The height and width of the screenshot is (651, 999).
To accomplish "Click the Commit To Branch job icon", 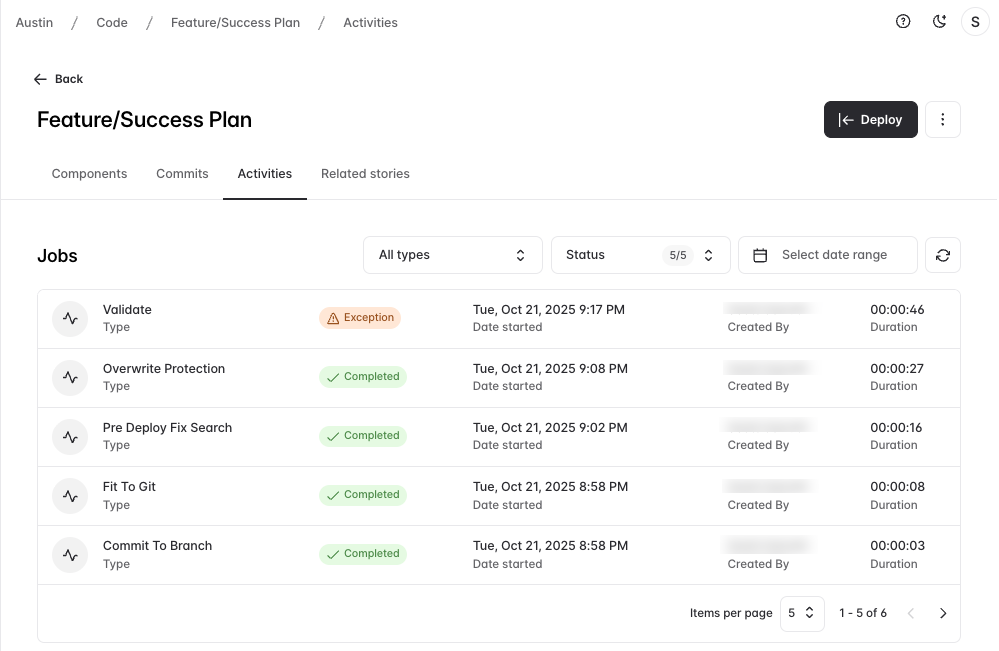I will tap(70, 555).
